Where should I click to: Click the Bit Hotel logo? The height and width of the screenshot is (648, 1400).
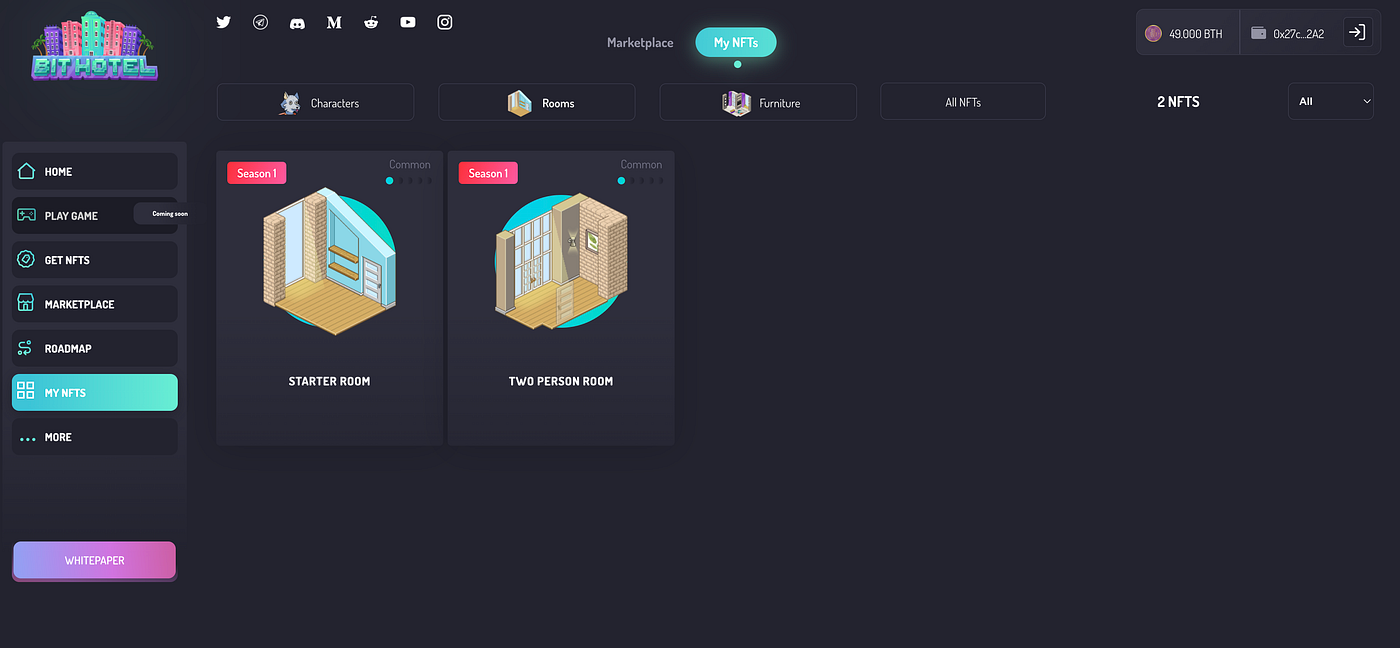tap(94, 45)
